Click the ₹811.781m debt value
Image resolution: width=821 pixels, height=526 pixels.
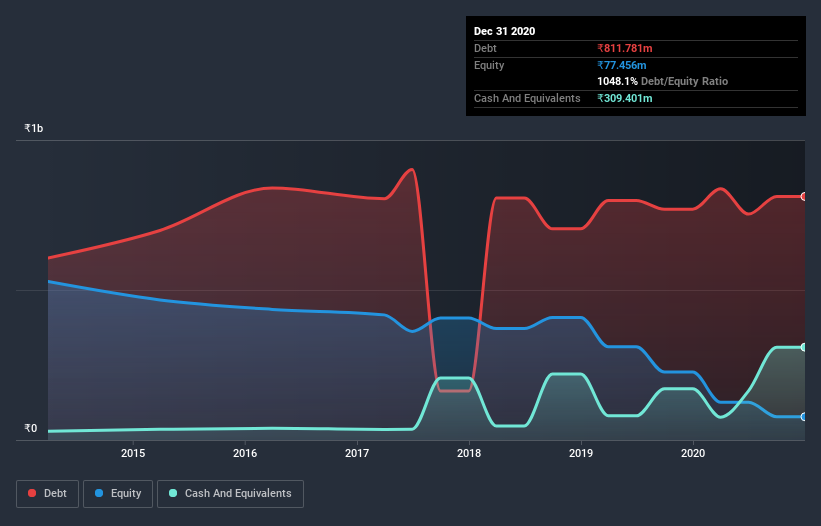tap(625, 49)
